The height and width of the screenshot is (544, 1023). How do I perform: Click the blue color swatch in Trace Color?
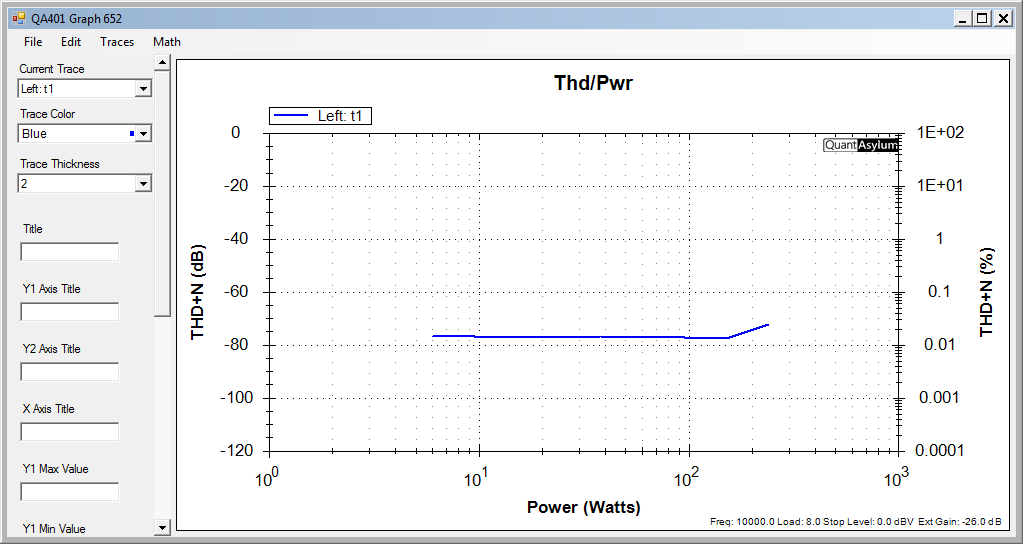coord(132,134)
